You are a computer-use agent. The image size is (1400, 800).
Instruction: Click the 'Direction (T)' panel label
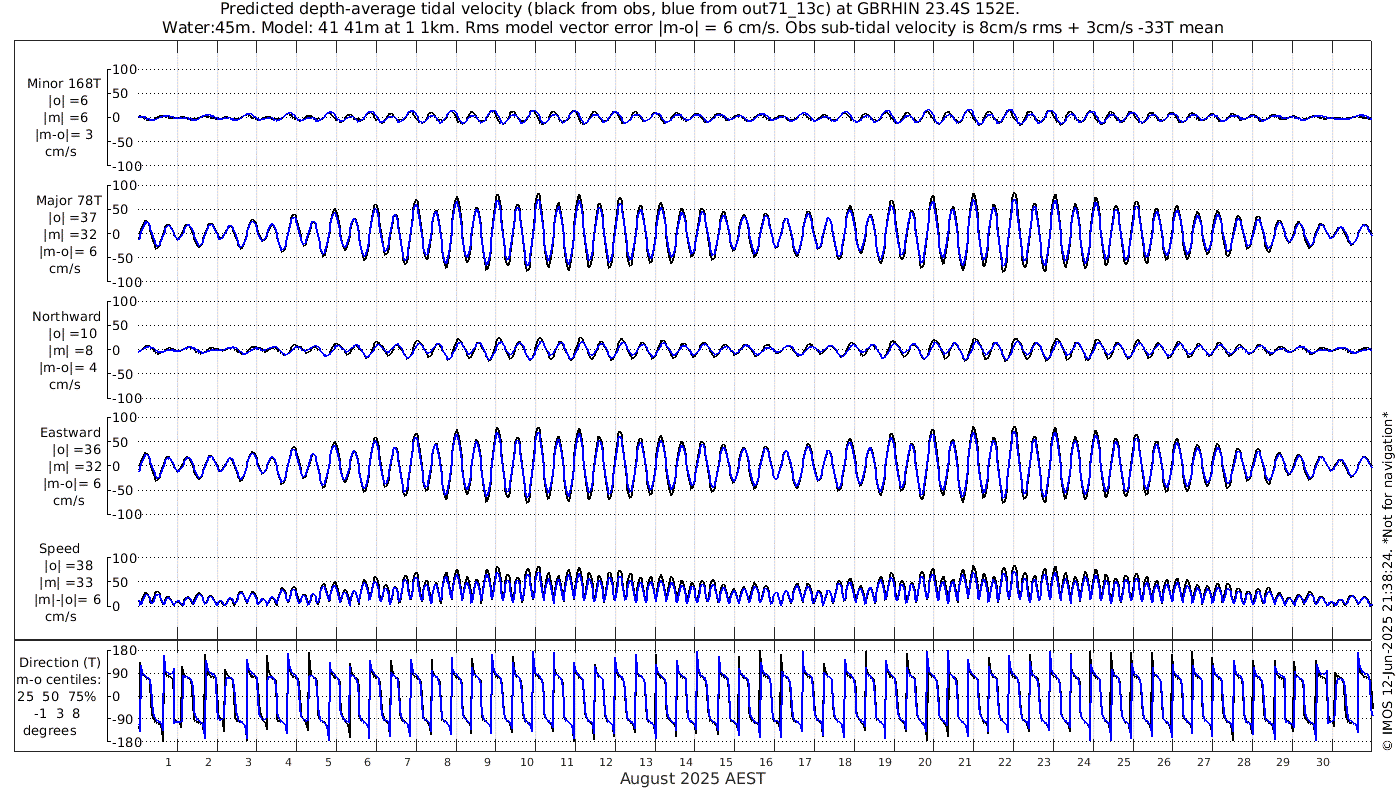61,662
